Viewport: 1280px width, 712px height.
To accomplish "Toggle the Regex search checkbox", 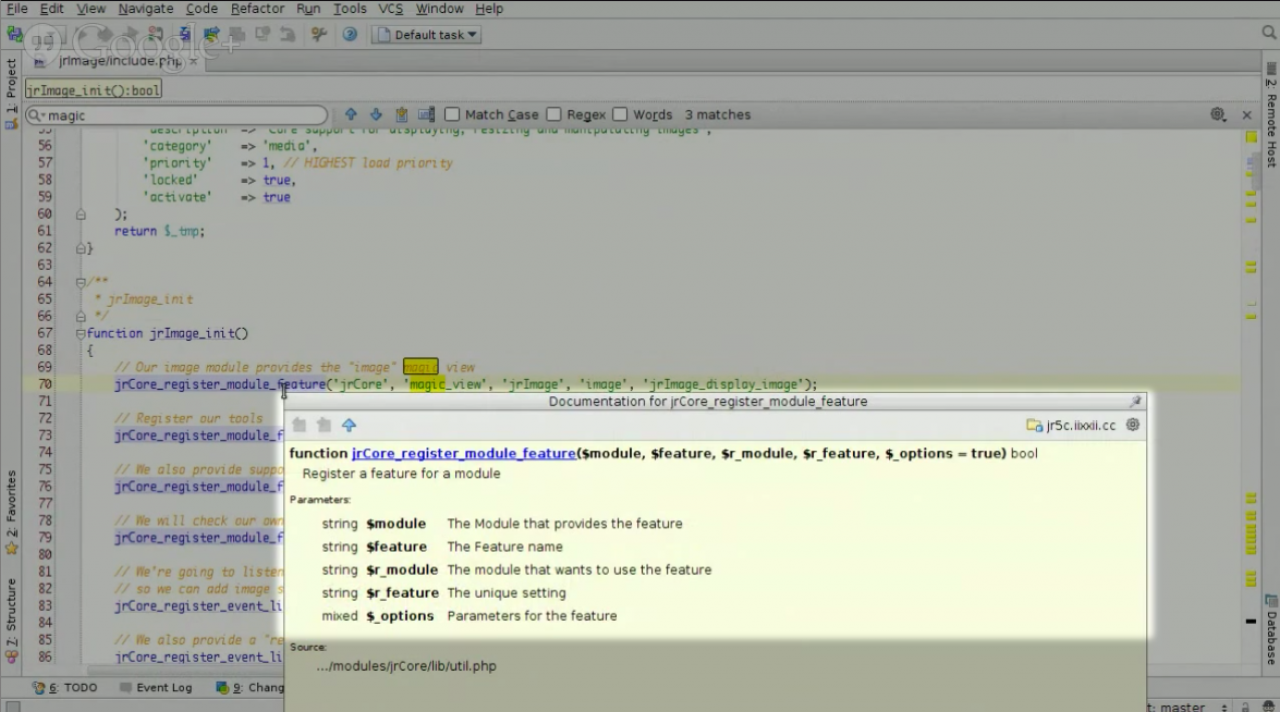I will [554, 115].
